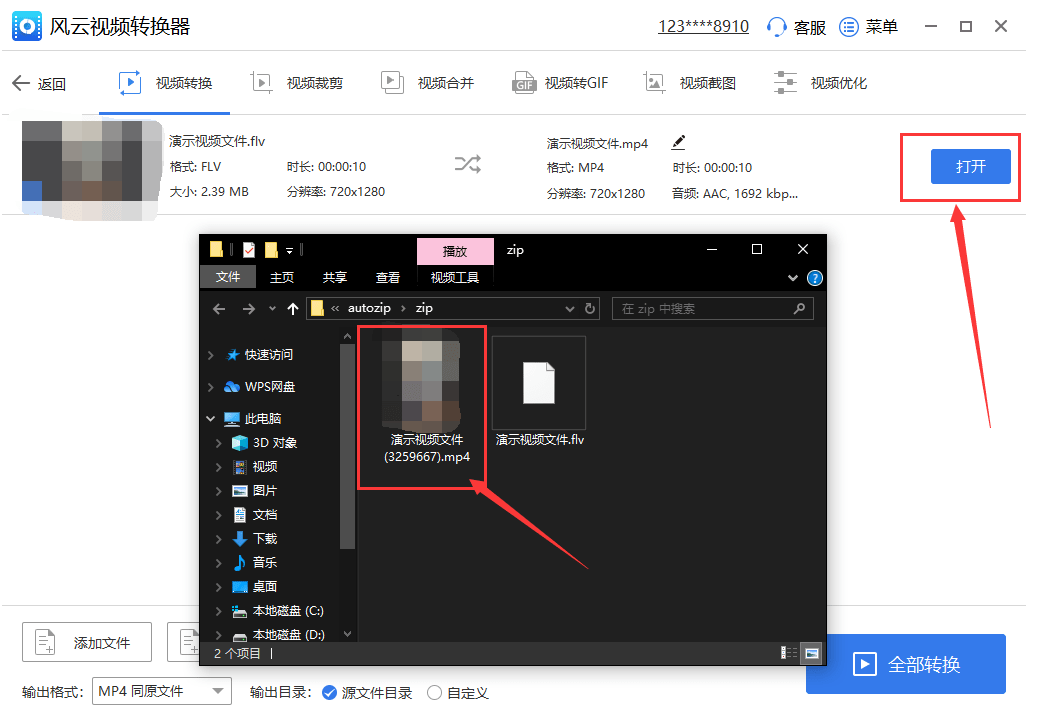
Task: Click the navigation pane vertical scrollbar
Action: [x=347, y=450]
